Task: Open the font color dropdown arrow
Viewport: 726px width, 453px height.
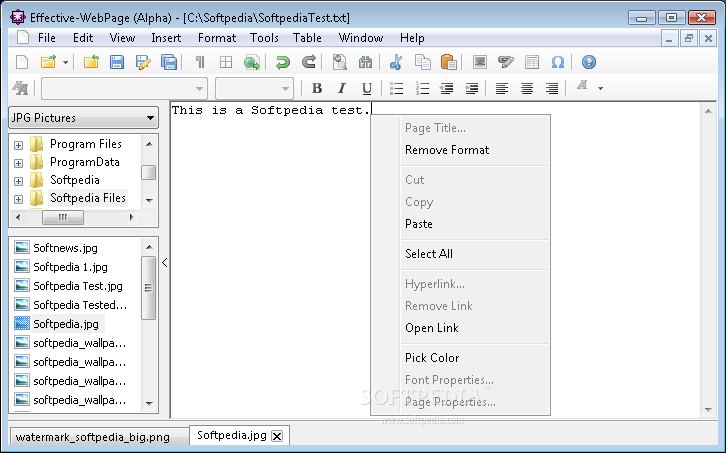Action: click(601, 88)
